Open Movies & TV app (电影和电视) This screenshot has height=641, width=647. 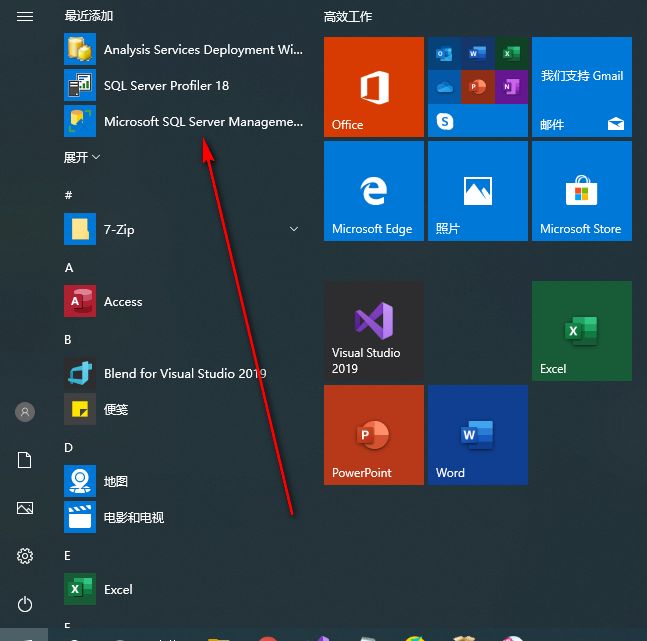pos(184,517)
